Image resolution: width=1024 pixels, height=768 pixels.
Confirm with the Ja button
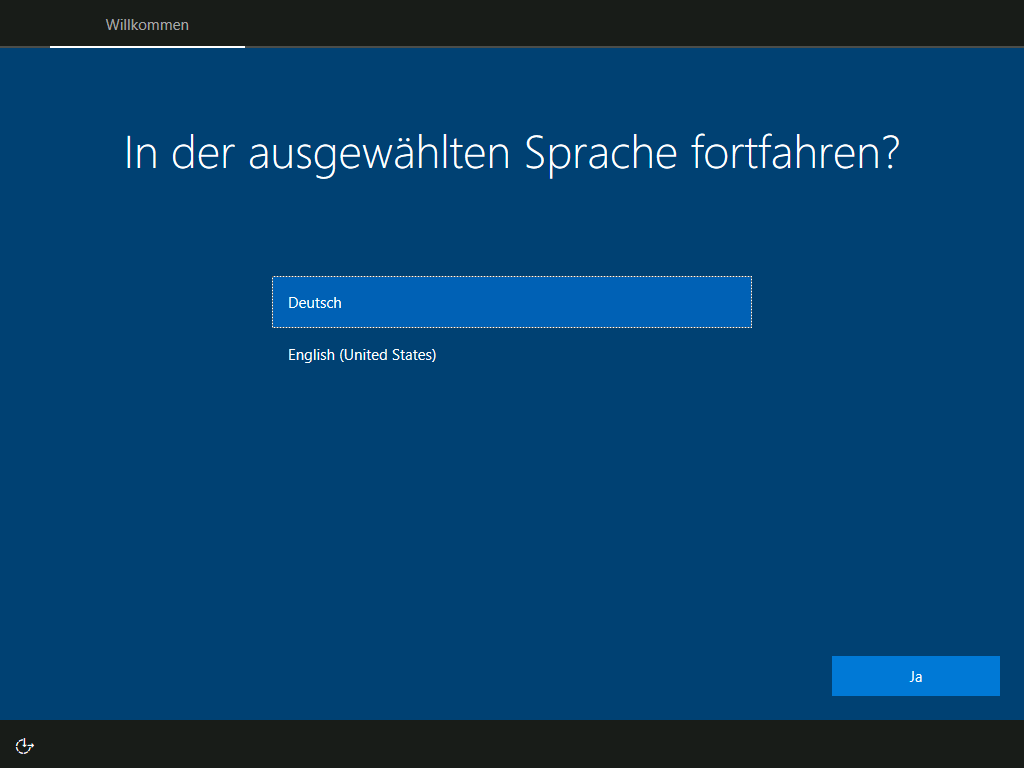[915, 675]
